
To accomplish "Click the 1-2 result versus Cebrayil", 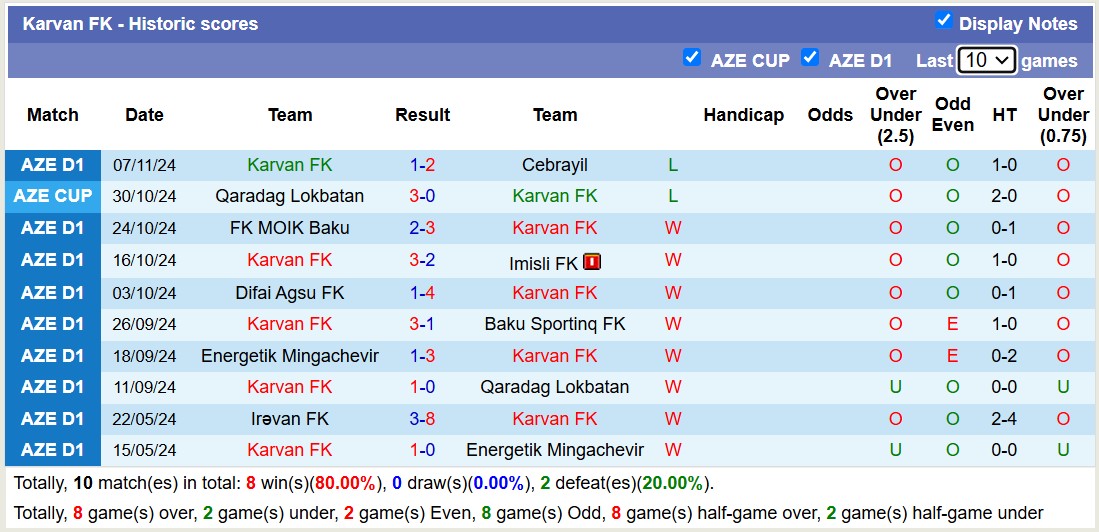I will (422, 165).
